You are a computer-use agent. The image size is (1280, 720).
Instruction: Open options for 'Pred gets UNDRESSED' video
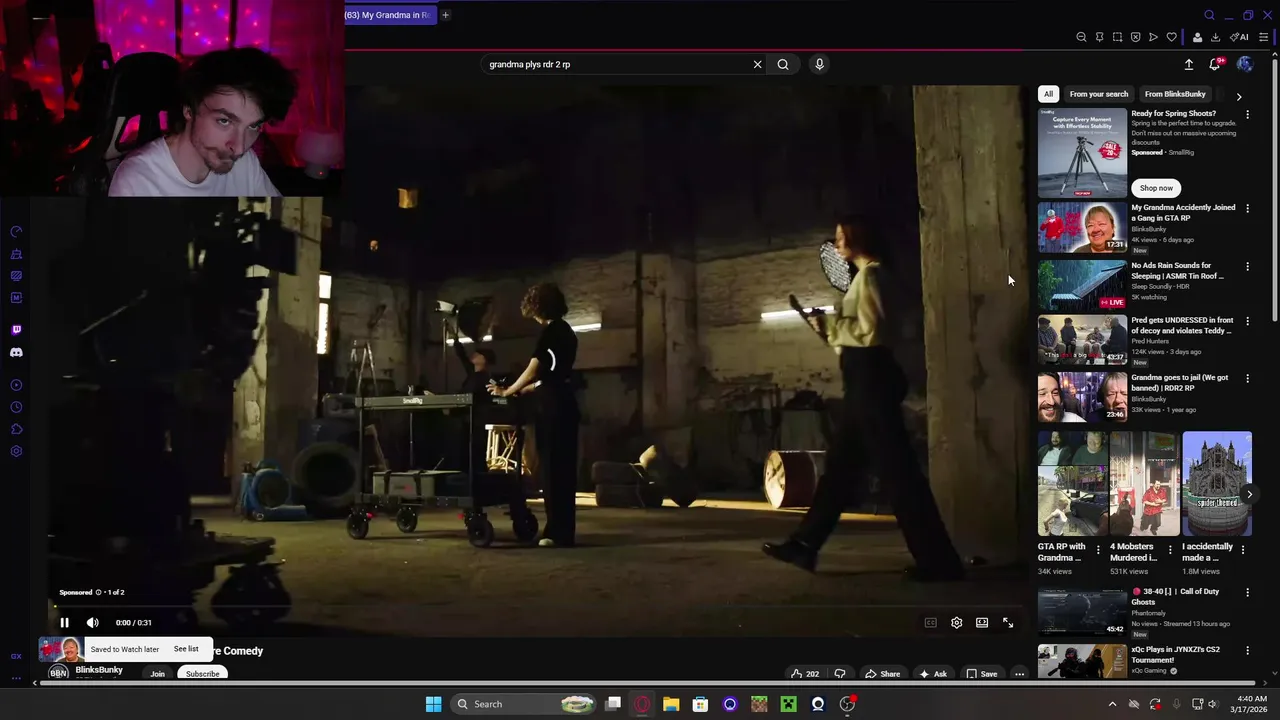click(1247, 322)
